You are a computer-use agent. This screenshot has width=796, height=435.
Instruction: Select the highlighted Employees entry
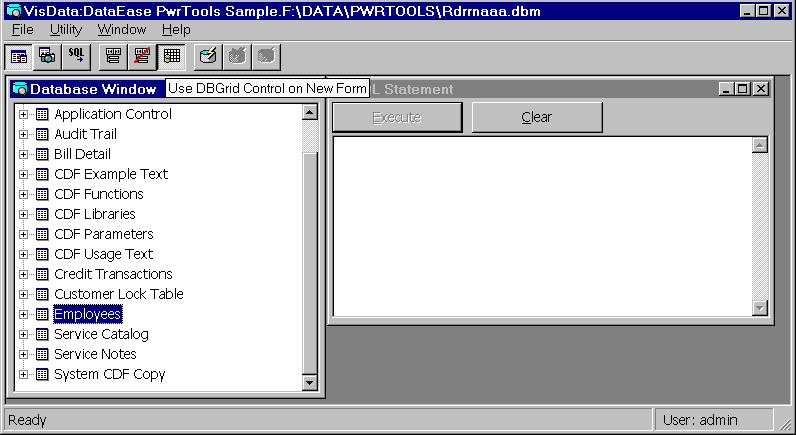(x=88, y=314)
